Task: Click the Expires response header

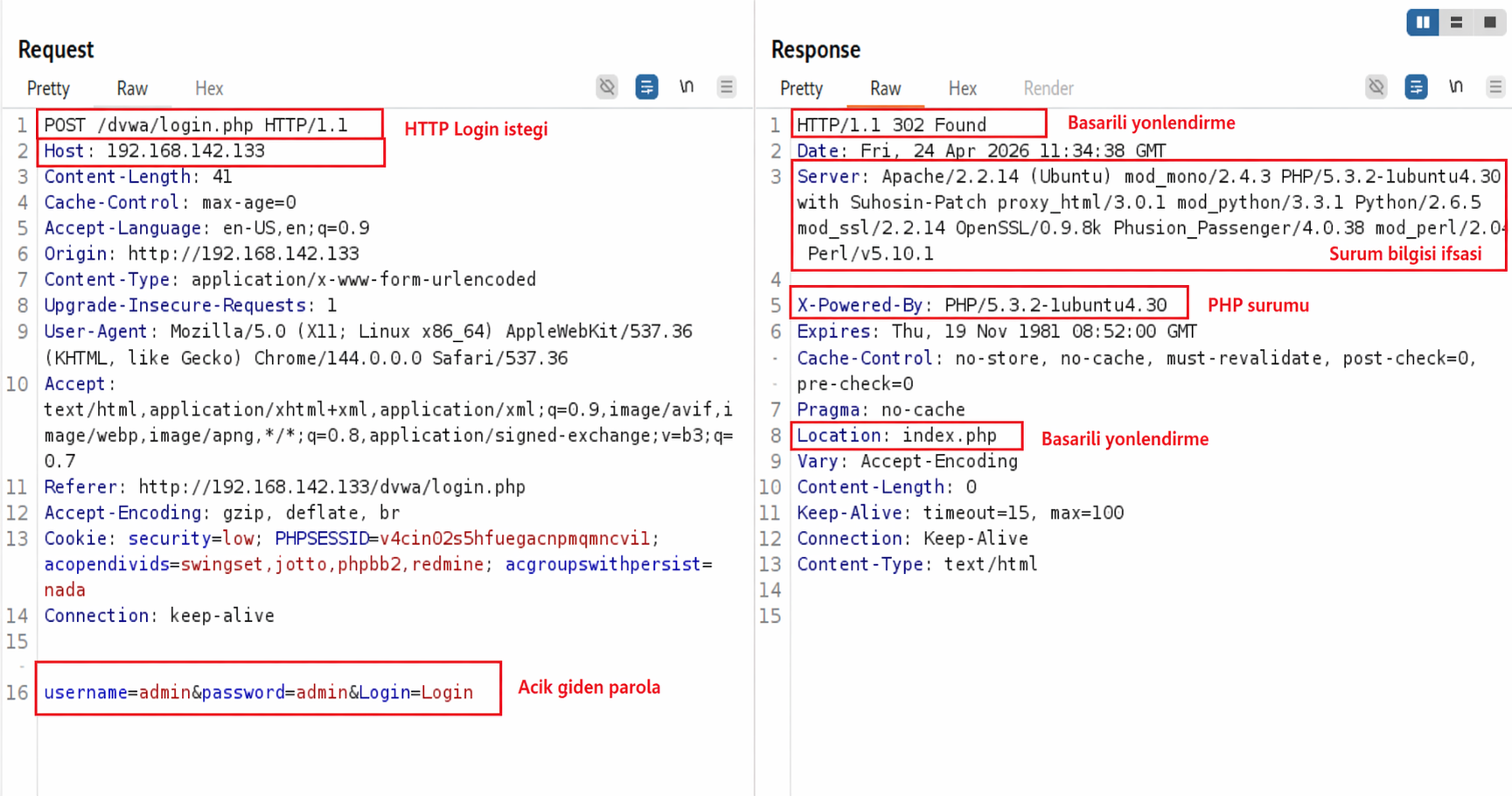Action: [x=997, y=332]
